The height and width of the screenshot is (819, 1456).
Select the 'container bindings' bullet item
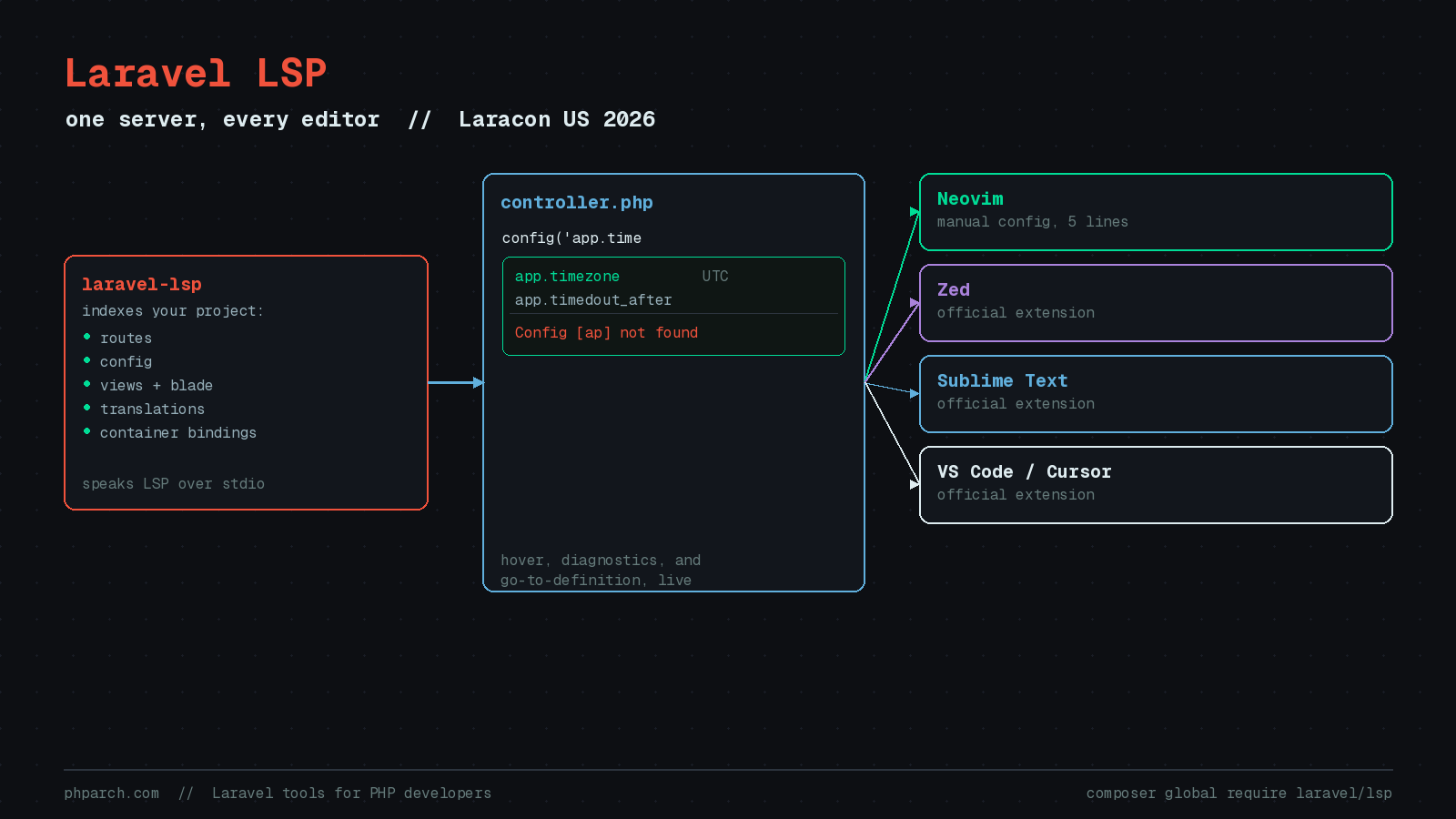178,433
